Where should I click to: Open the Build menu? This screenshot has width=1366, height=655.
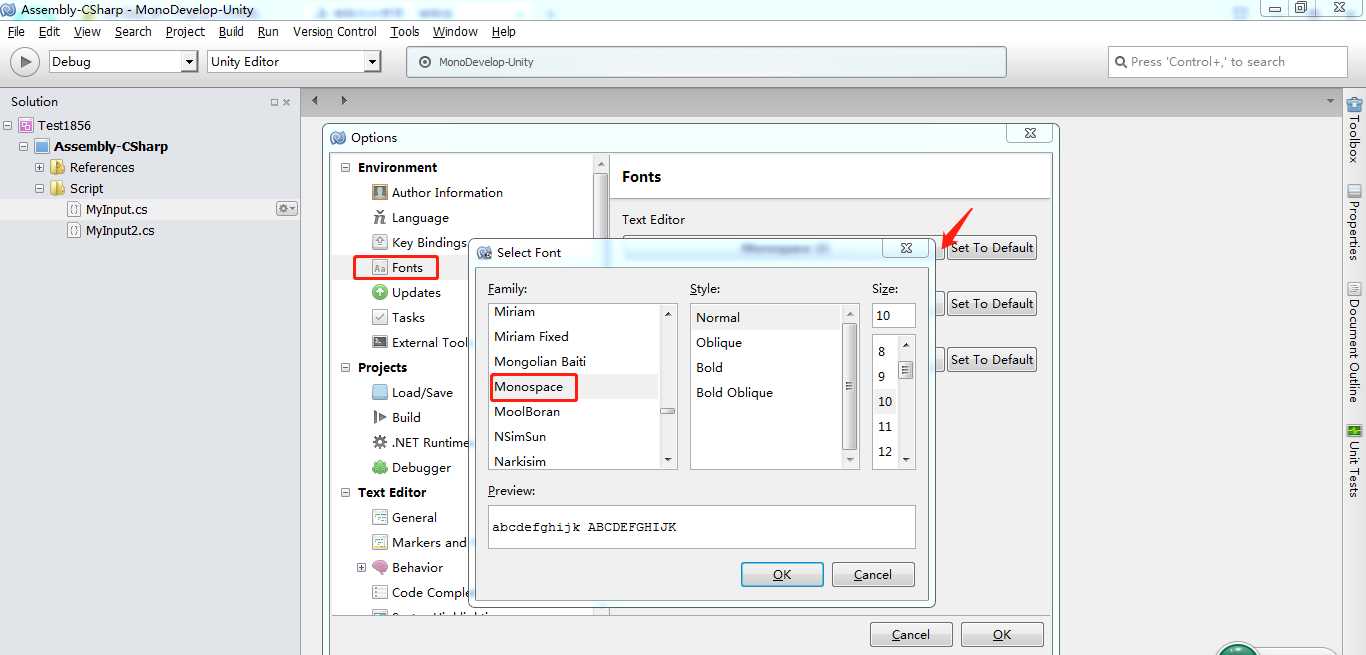point(231,31)
